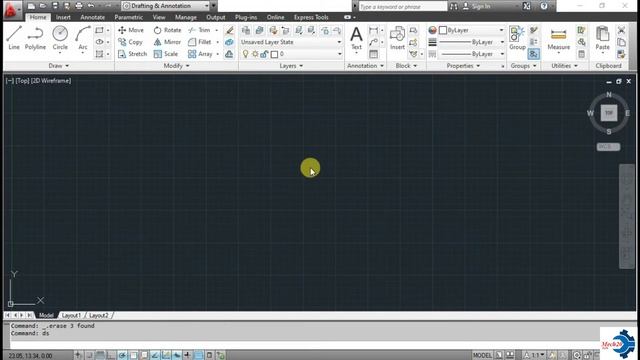Click the Erase pencil icon in Modify
Viewport: 640px width, 360px height.
coord(229,30)
